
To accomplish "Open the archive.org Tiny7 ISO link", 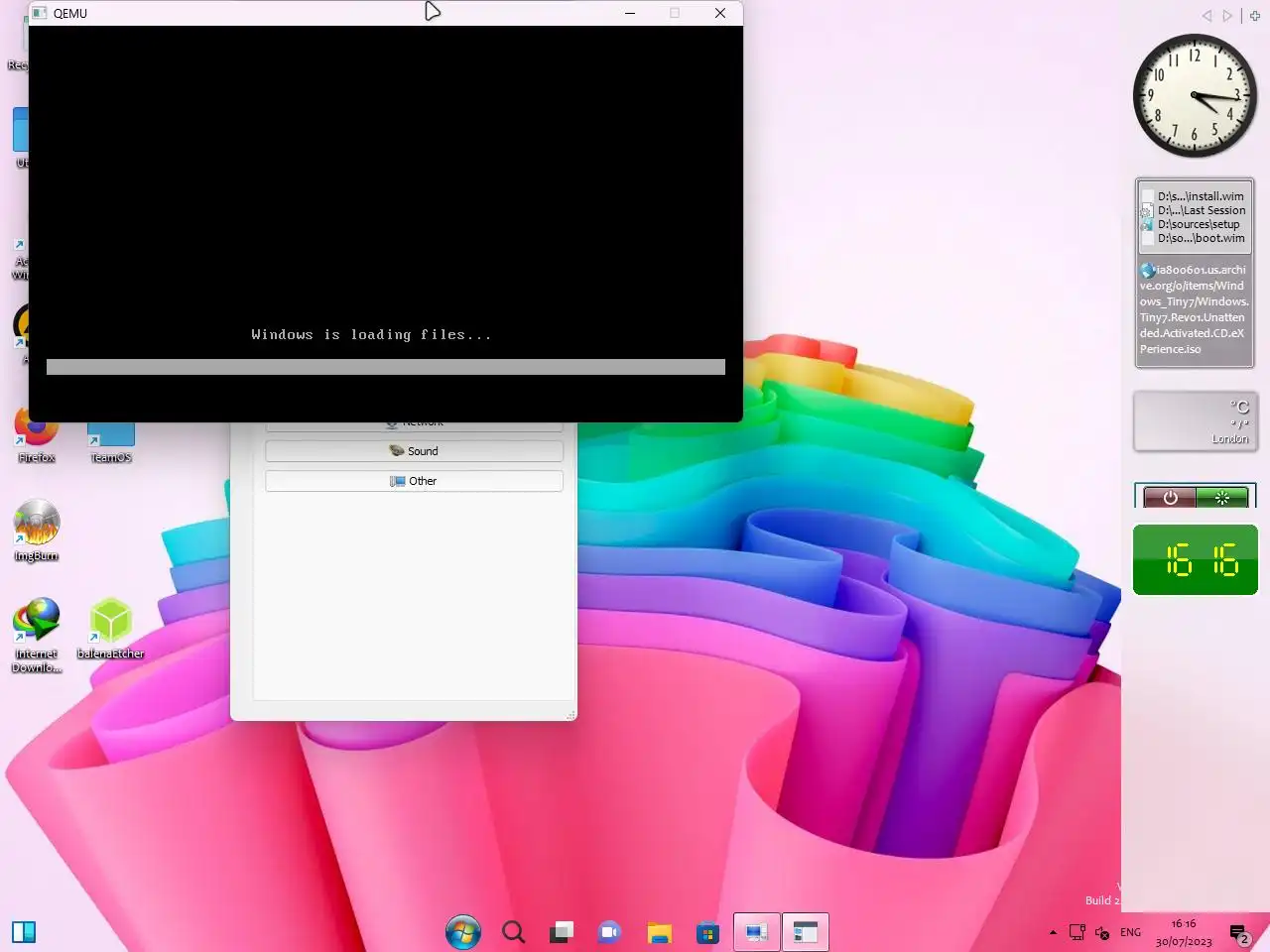I will coord(1194,309).
